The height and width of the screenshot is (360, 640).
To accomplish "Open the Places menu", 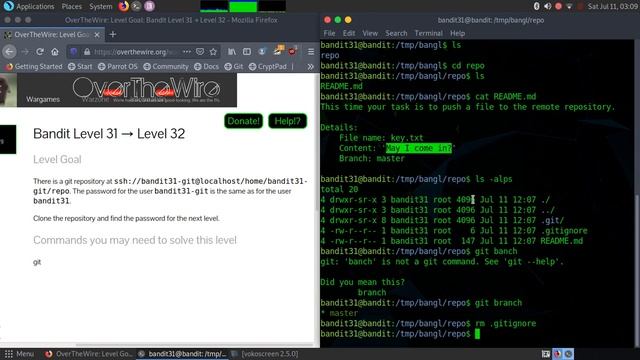I will pyautogui.click(x=72, y=6).
